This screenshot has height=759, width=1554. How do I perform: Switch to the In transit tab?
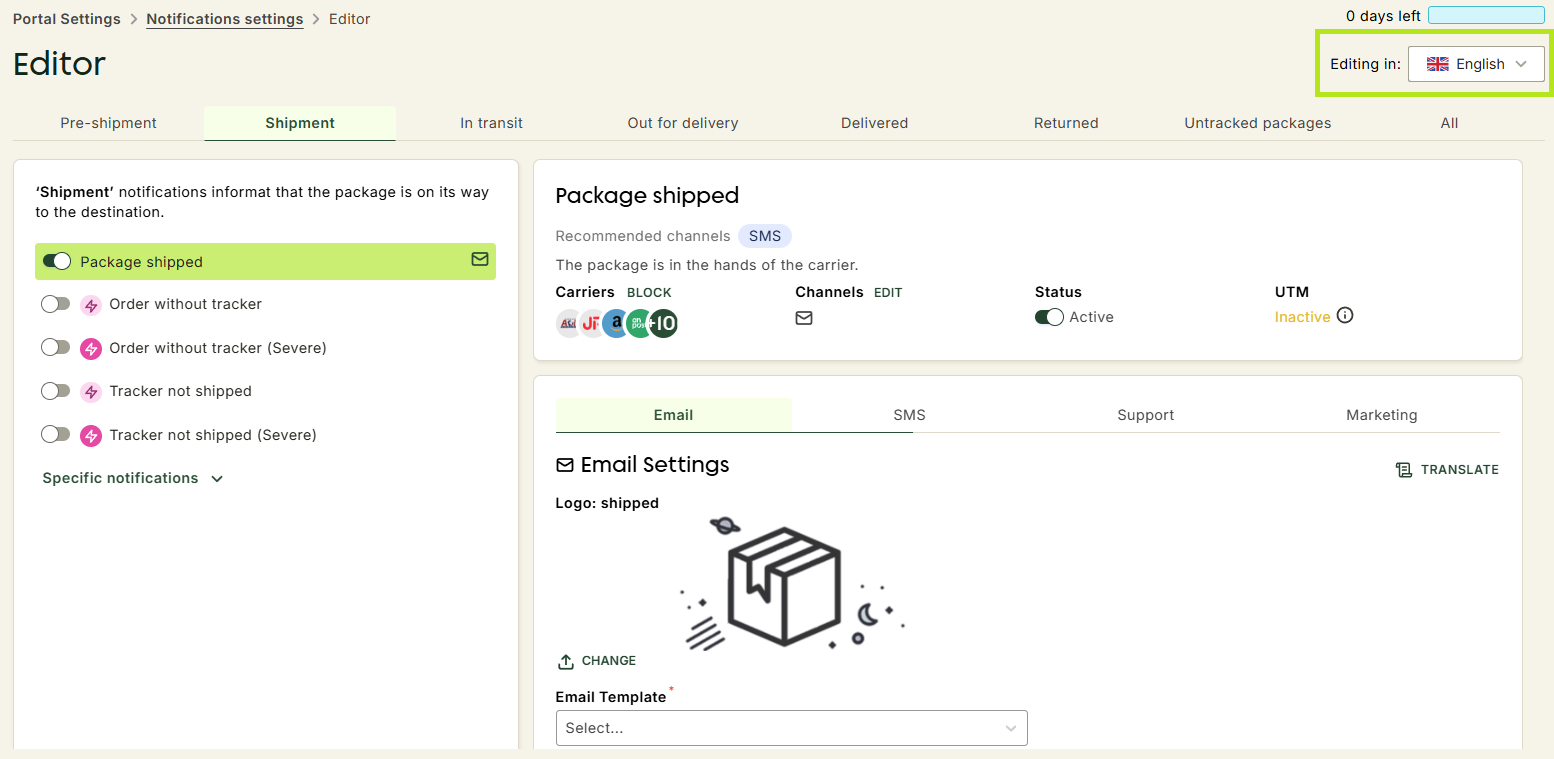click(491, 123)
